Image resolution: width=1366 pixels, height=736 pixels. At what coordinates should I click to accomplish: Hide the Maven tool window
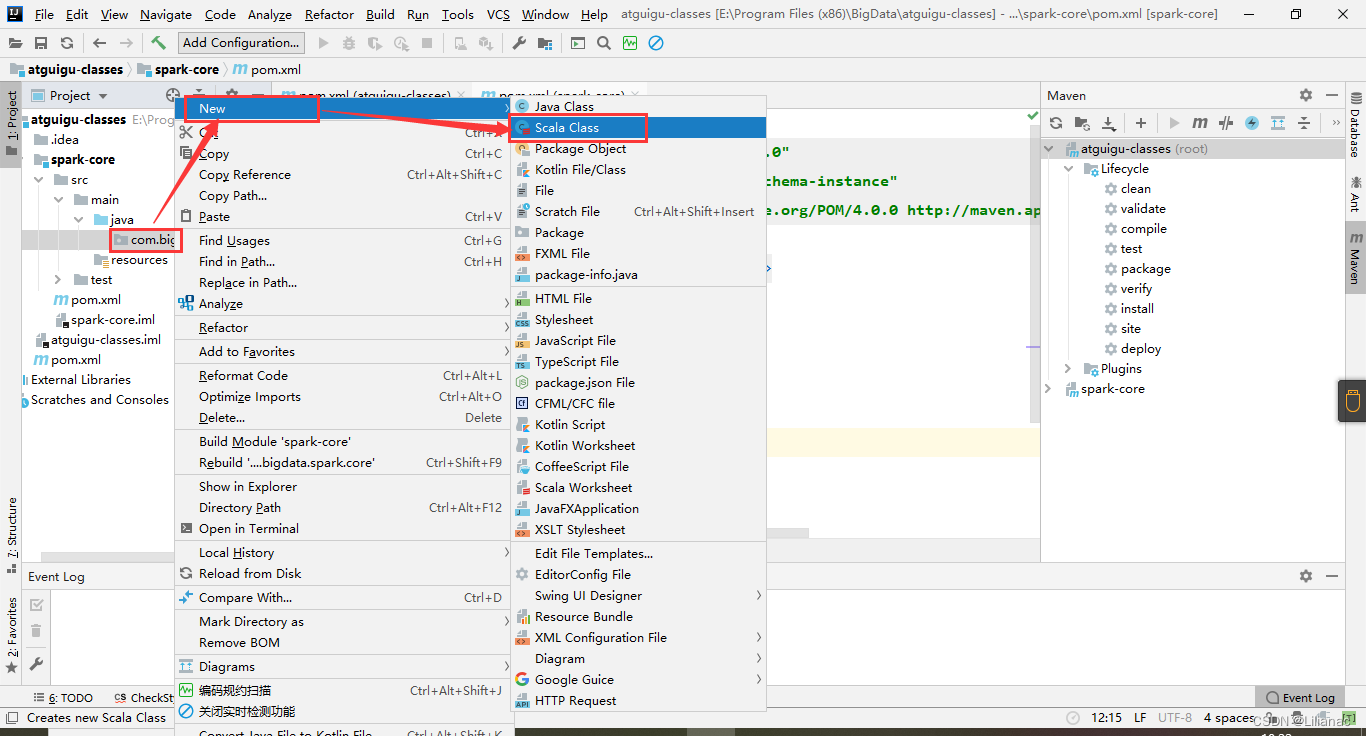coord(1333,95)
